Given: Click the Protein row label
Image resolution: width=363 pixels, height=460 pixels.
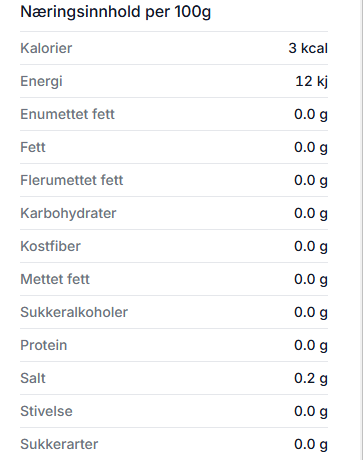Looking at the screenshot, I should (x=44, y=345).
